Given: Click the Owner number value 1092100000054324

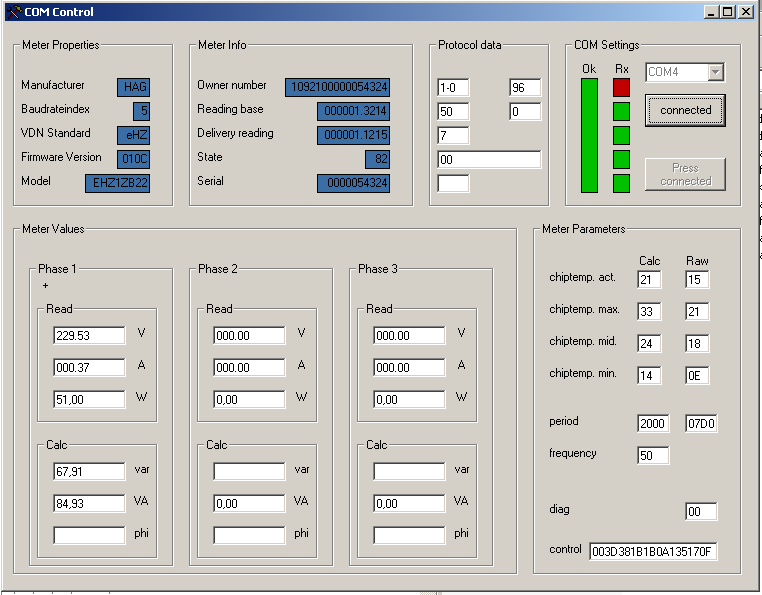Looking at the screenshot, I should pyautogui.click(x=337, y=87).
